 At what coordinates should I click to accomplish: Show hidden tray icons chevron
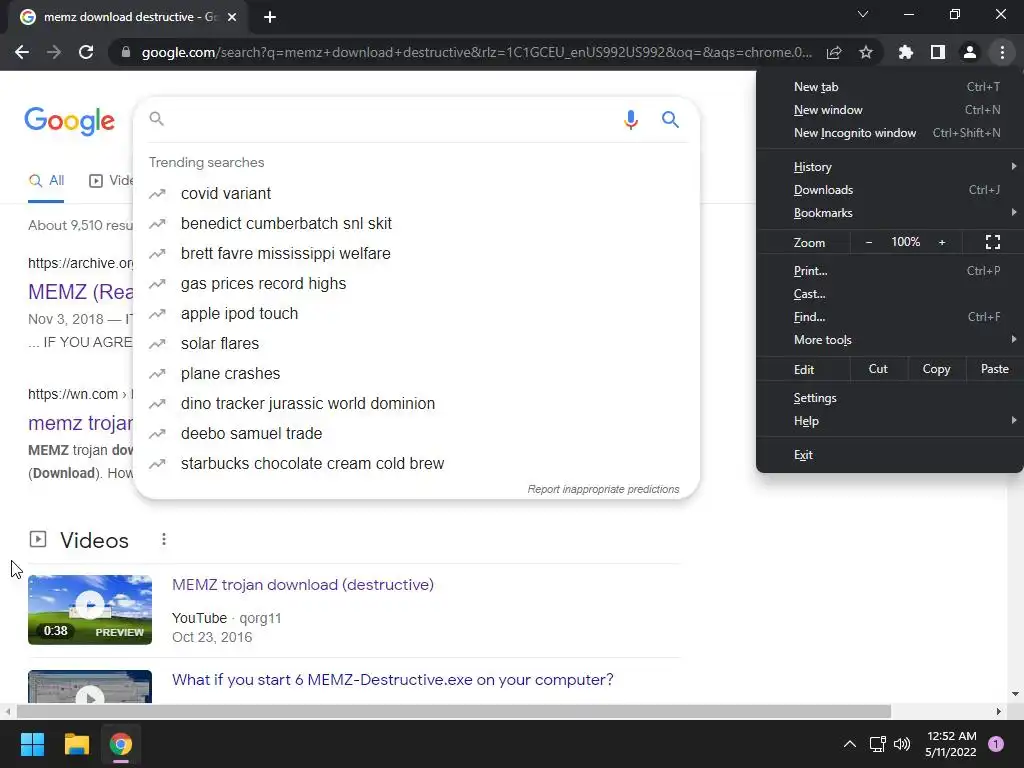point(850,744)
